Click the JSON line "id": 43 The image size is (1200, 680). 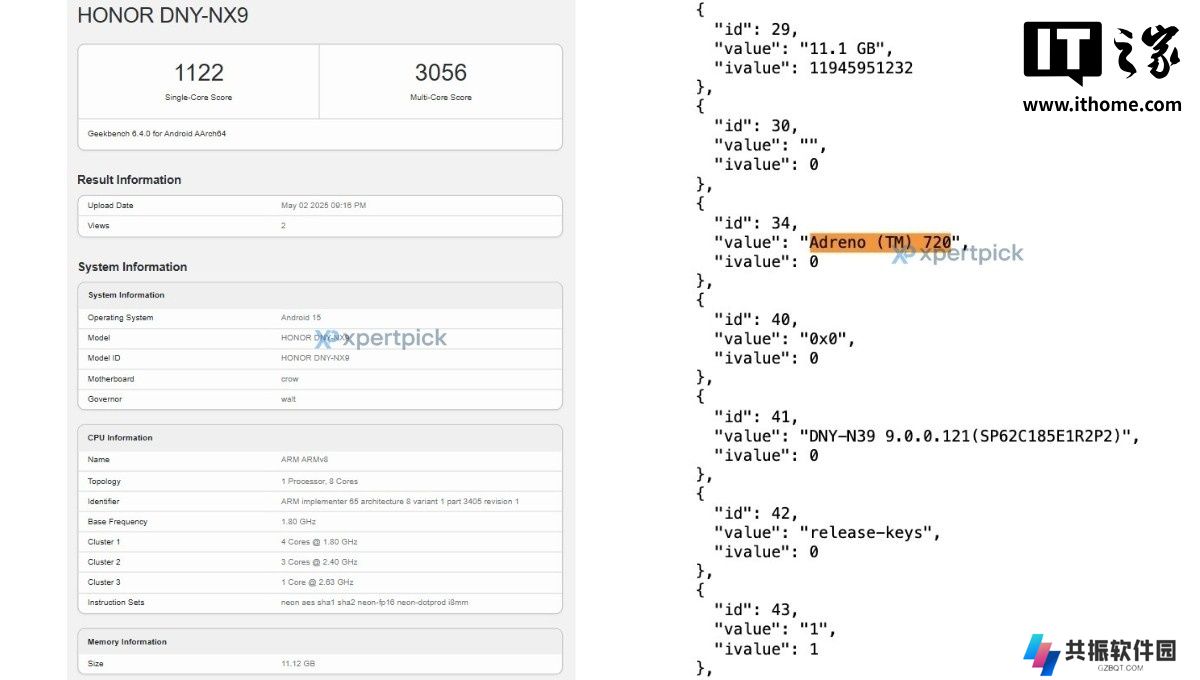[755, 610]
